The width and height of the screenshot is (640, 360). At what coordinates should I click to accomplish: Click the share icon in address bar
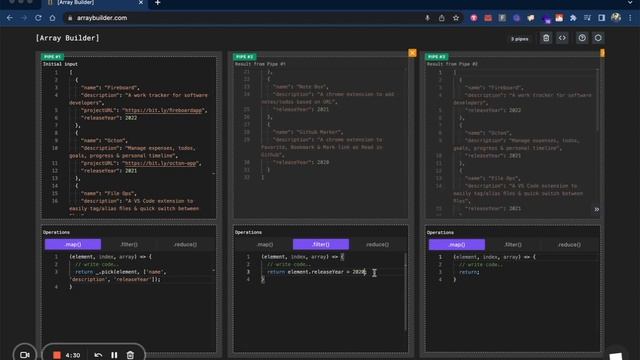pos(442,18)
